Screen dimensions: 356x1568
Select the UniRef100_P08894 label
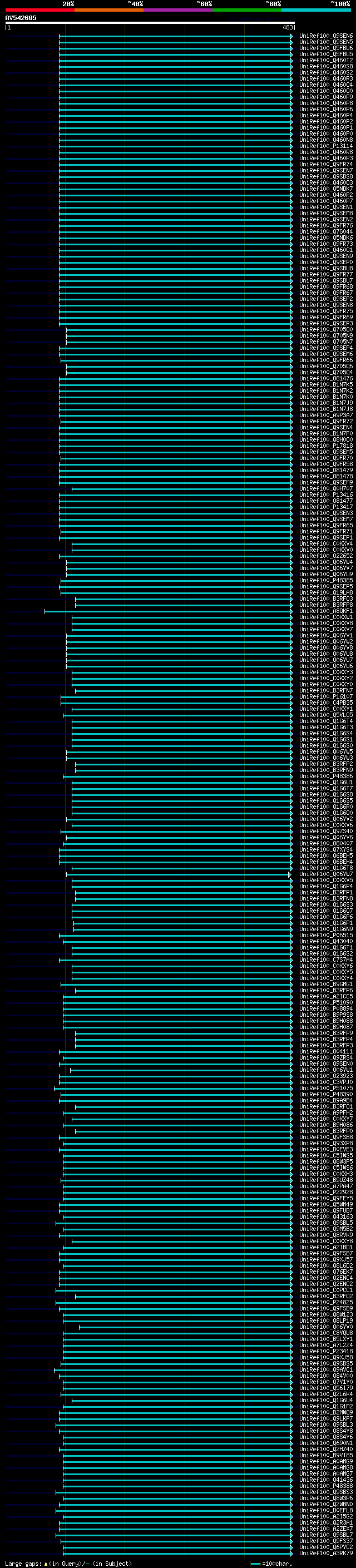(325, 1009)
